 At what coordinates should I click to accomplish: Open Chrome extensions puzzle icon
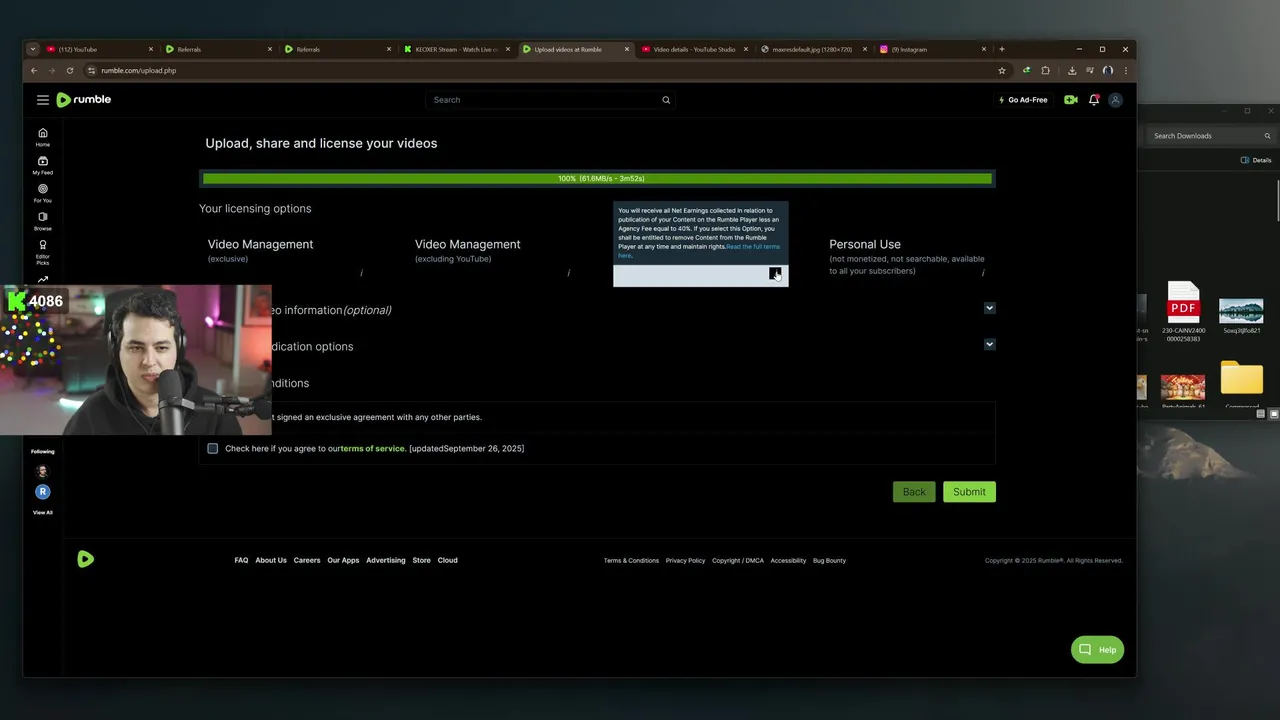[1046, 71]
